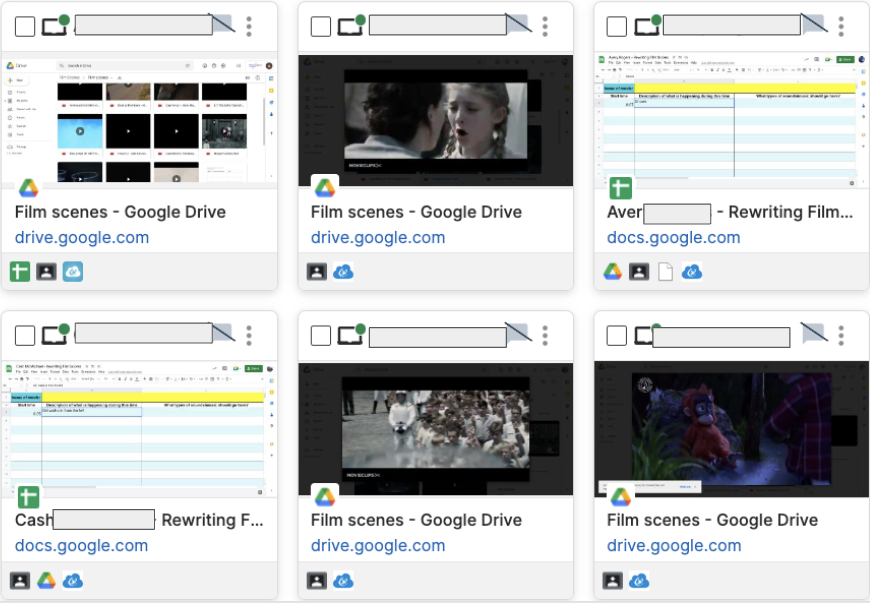The height and width of the screenshot is (603, 870).
Task: Click 'Film scenes - Google Drive' title under crowd scene
Action: (x=416, y=520)
